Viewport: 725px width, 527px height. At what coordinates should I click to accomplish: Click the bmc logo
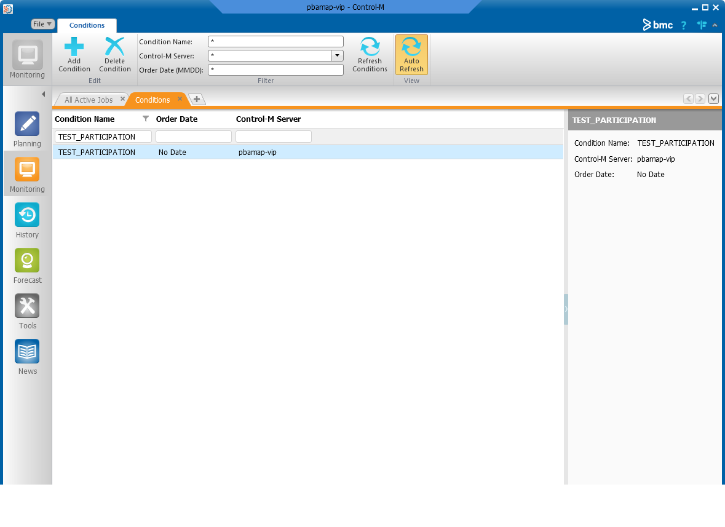657,25
